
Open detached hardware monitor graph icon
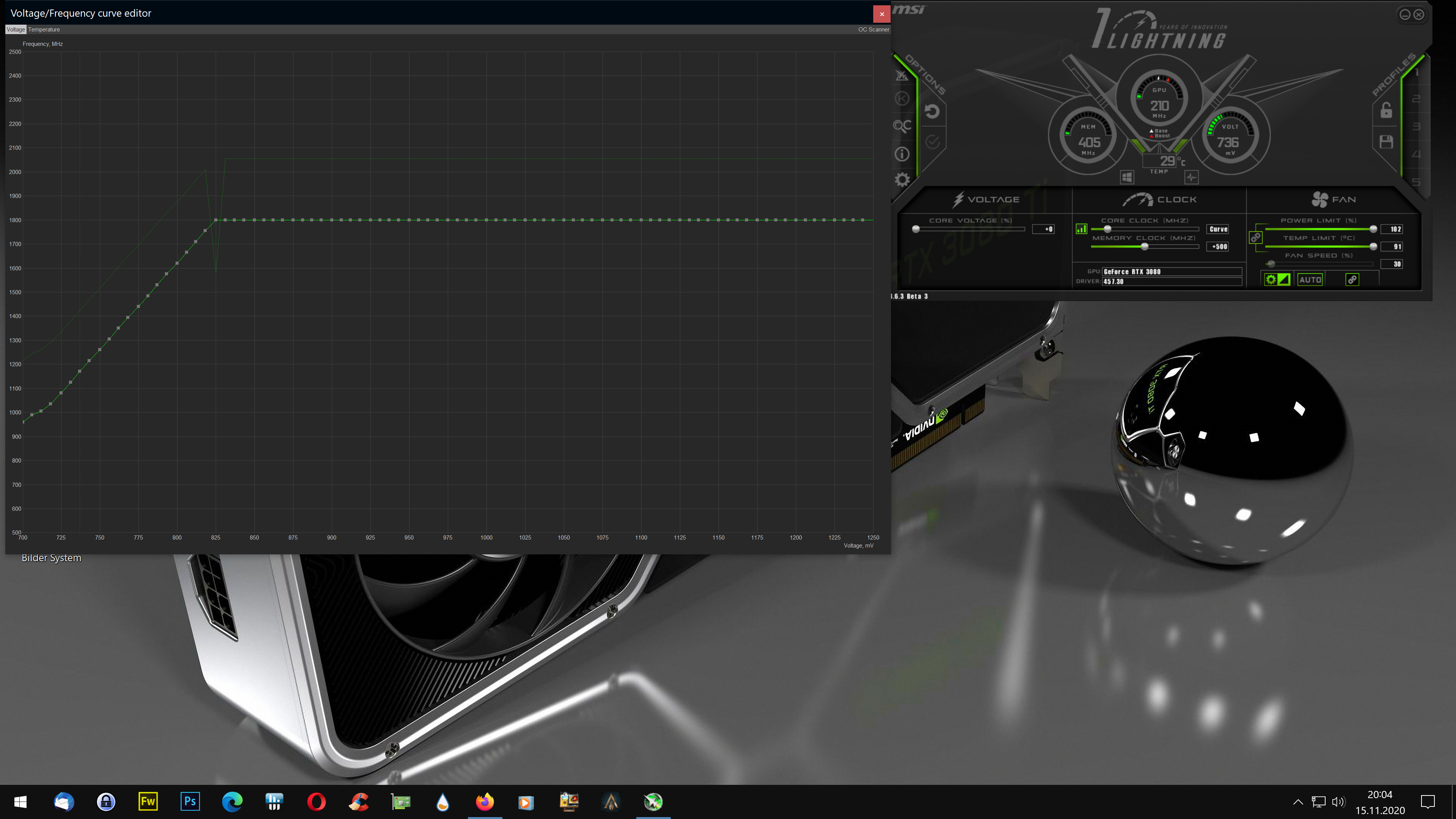pyautogui.click(x=1191, y=177)
